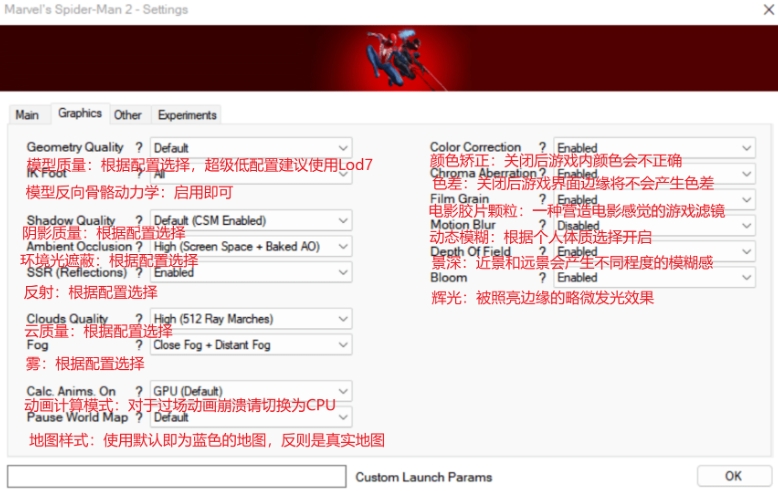Open the IK Foot dropdown

(251, 174)
